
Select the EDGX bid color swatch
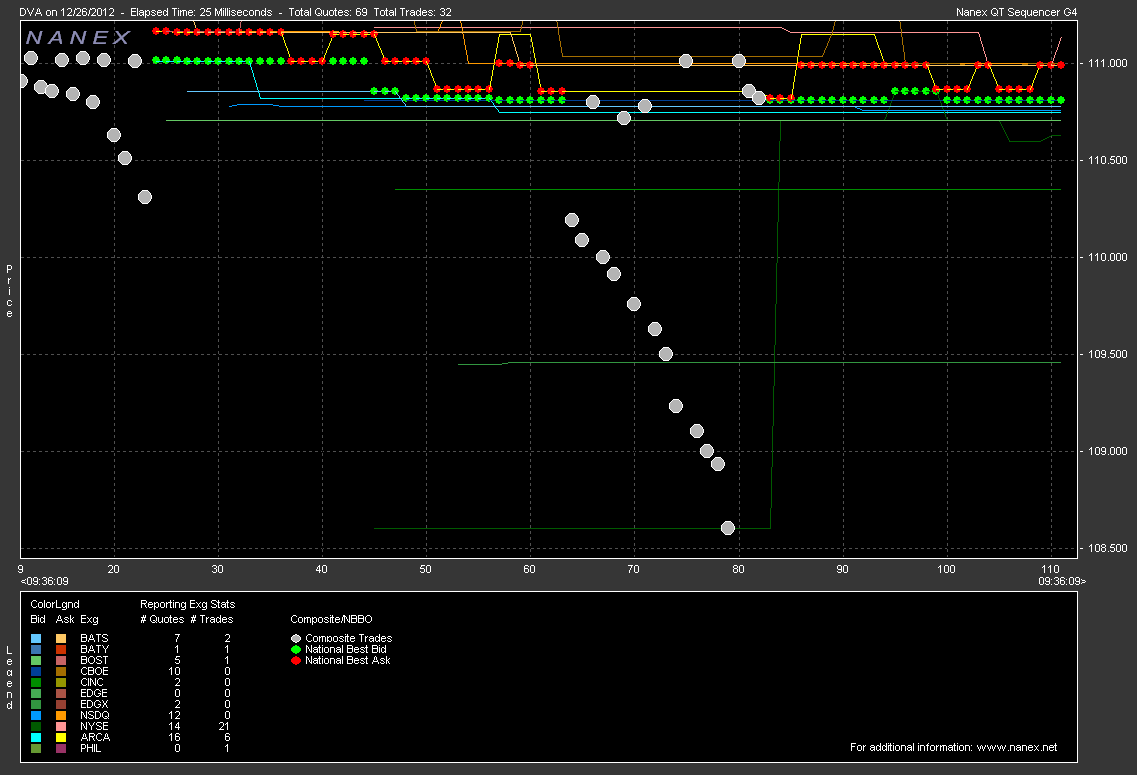coord(36,705)
